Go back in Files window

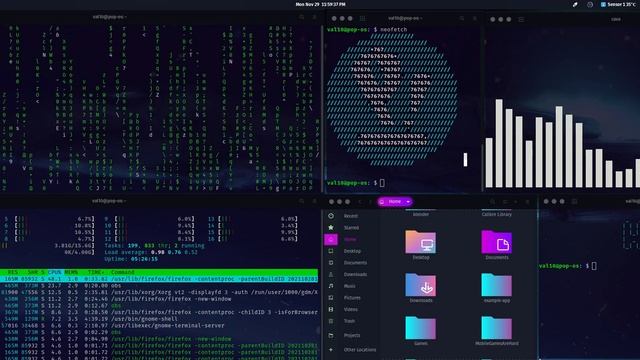[360, 202]
